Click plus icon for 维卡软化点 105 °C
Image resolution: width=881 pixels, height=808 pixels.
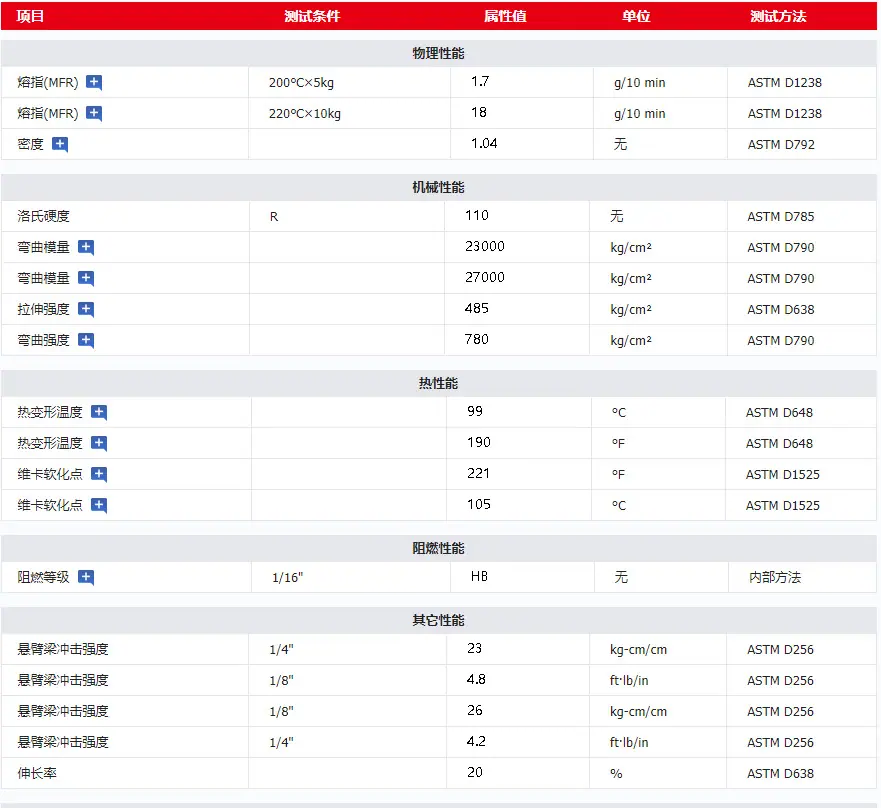99,505
